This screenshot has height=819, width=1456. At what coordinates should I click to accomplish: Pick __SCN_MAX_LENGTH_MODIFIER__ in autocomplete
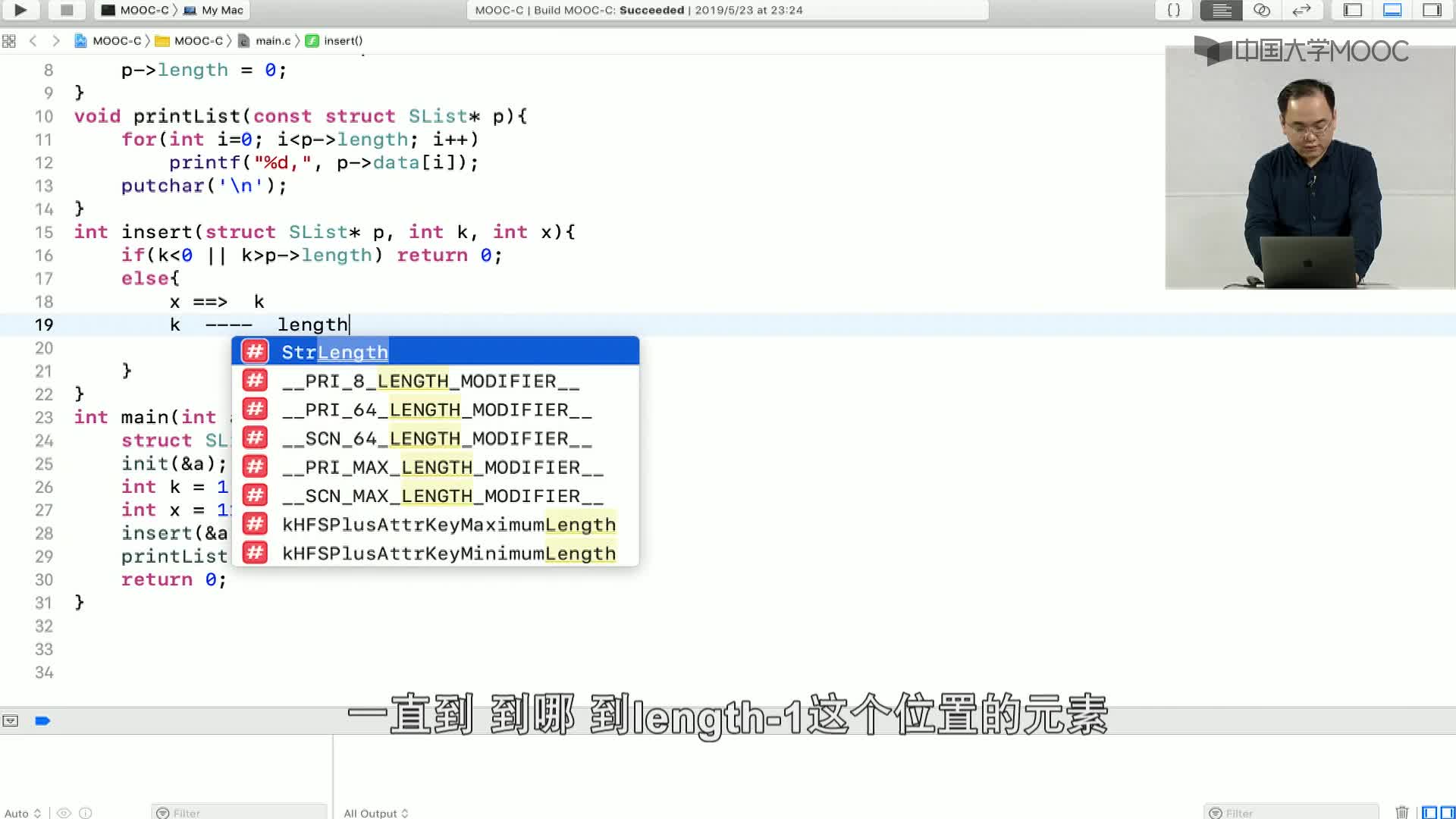tap(435, 496)
